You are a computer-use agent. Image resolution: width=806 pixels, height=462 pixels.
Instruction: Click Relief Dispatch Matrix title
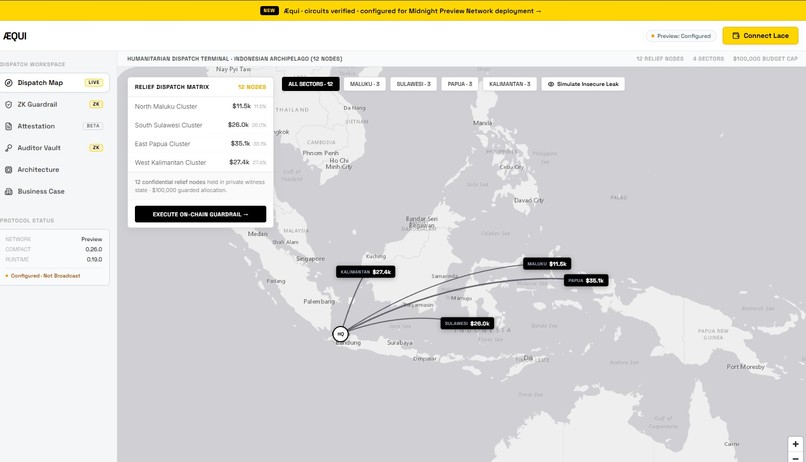[172, 87]
